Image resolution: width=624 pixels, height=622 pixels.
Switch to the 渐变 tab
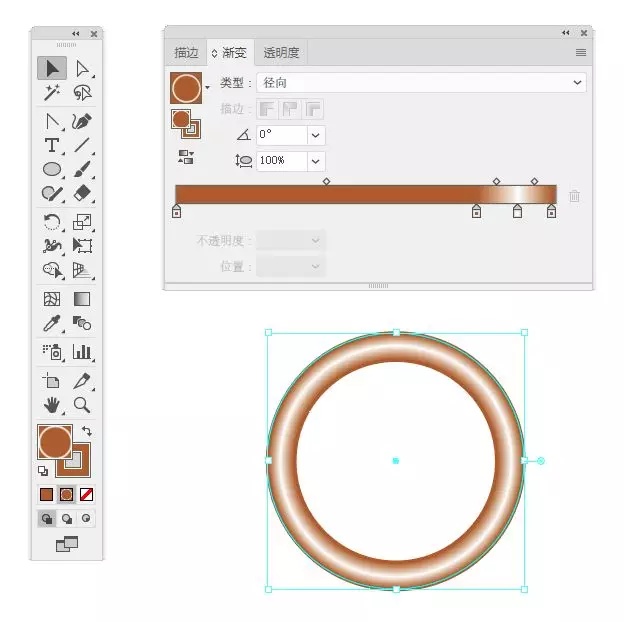pyautogui.click(x=231, y=53)
